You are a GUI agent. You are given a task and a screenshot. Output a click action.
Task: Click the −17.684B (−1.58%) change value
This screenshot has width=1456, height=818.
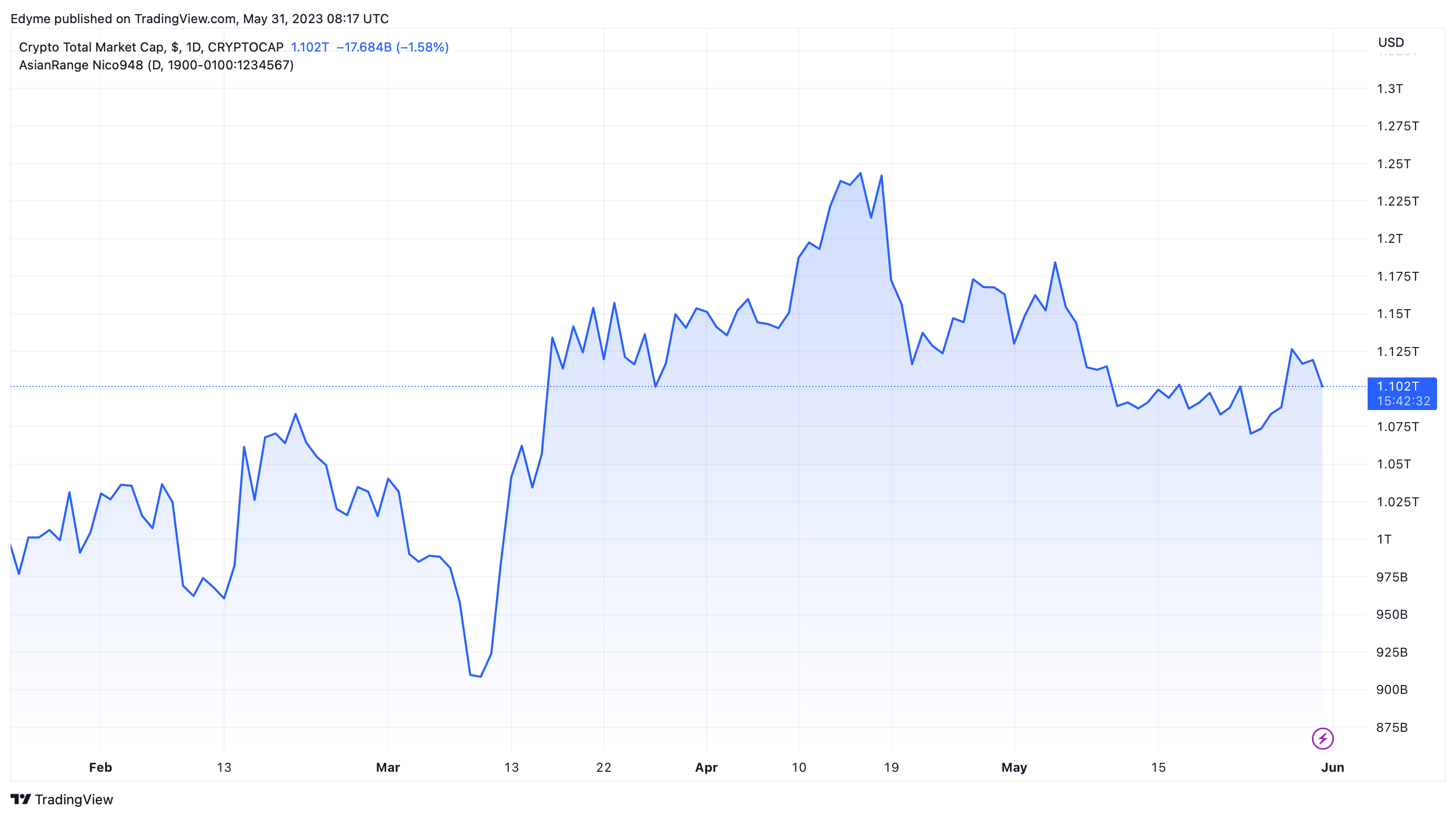tap(393, 47)
